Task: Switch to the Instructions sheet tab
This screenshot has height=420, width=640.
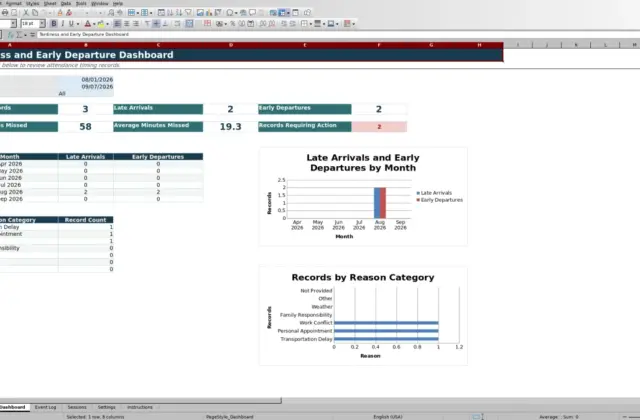Action: (140, 407)
